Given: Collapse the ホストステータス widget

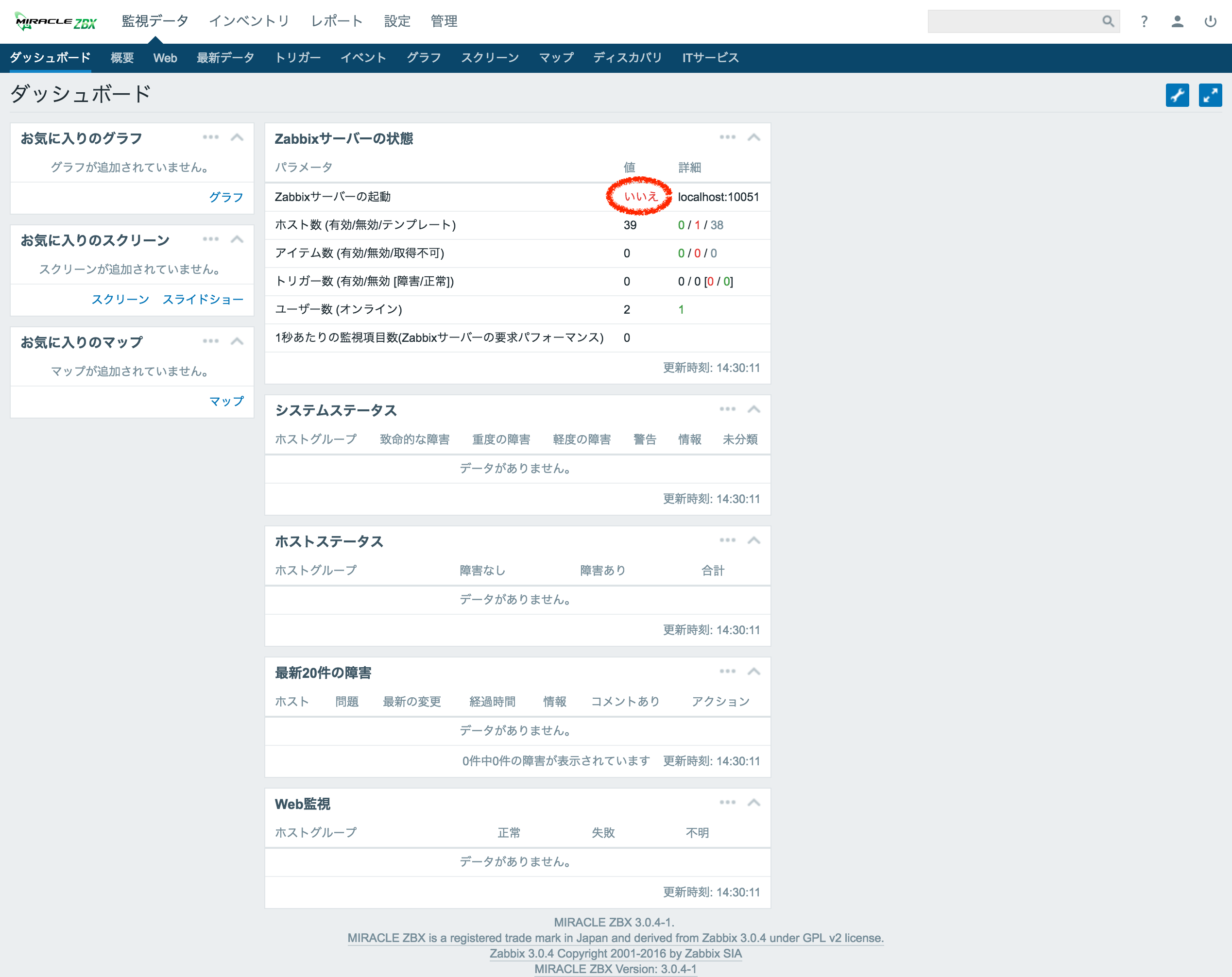Looking at the screenshot, I should tap(753, 539).
